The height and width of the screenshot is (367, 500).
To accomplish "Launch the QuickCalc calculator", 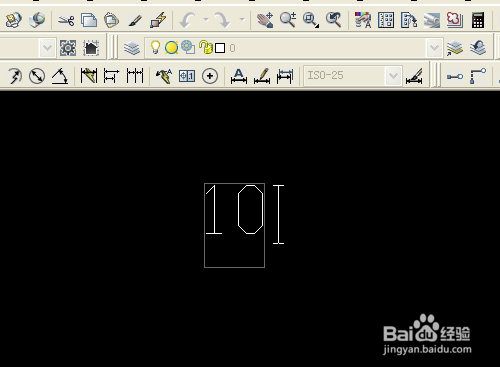I will pos(478,20).
